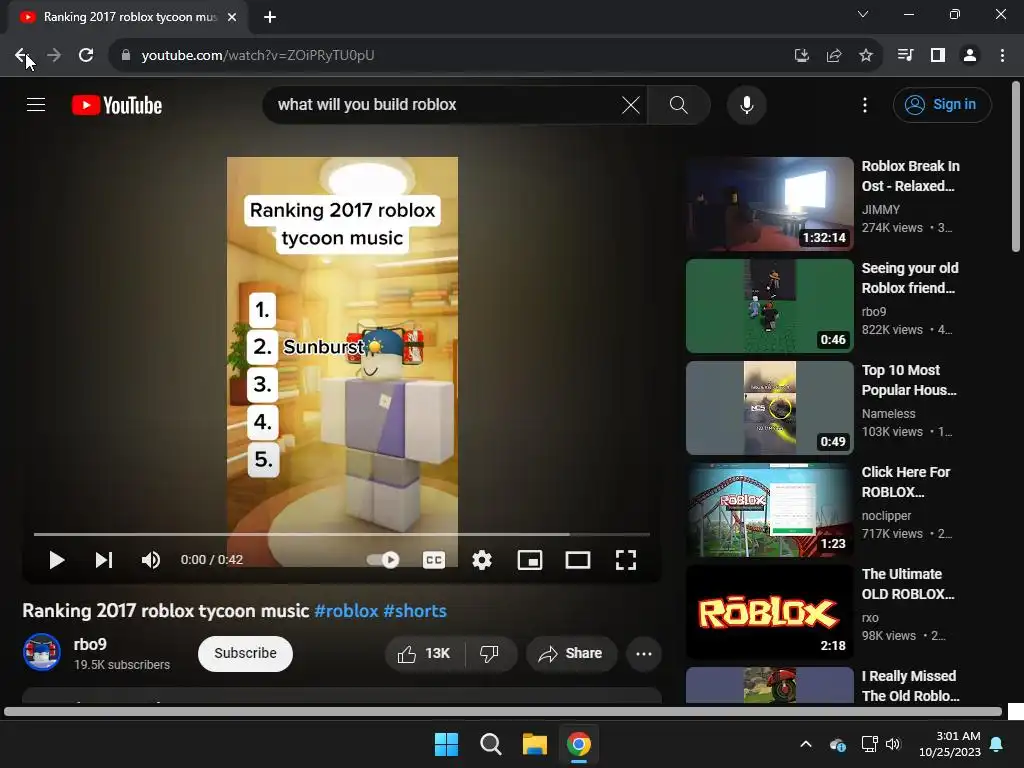Install app icon in address bar

(x=801, y=55)
